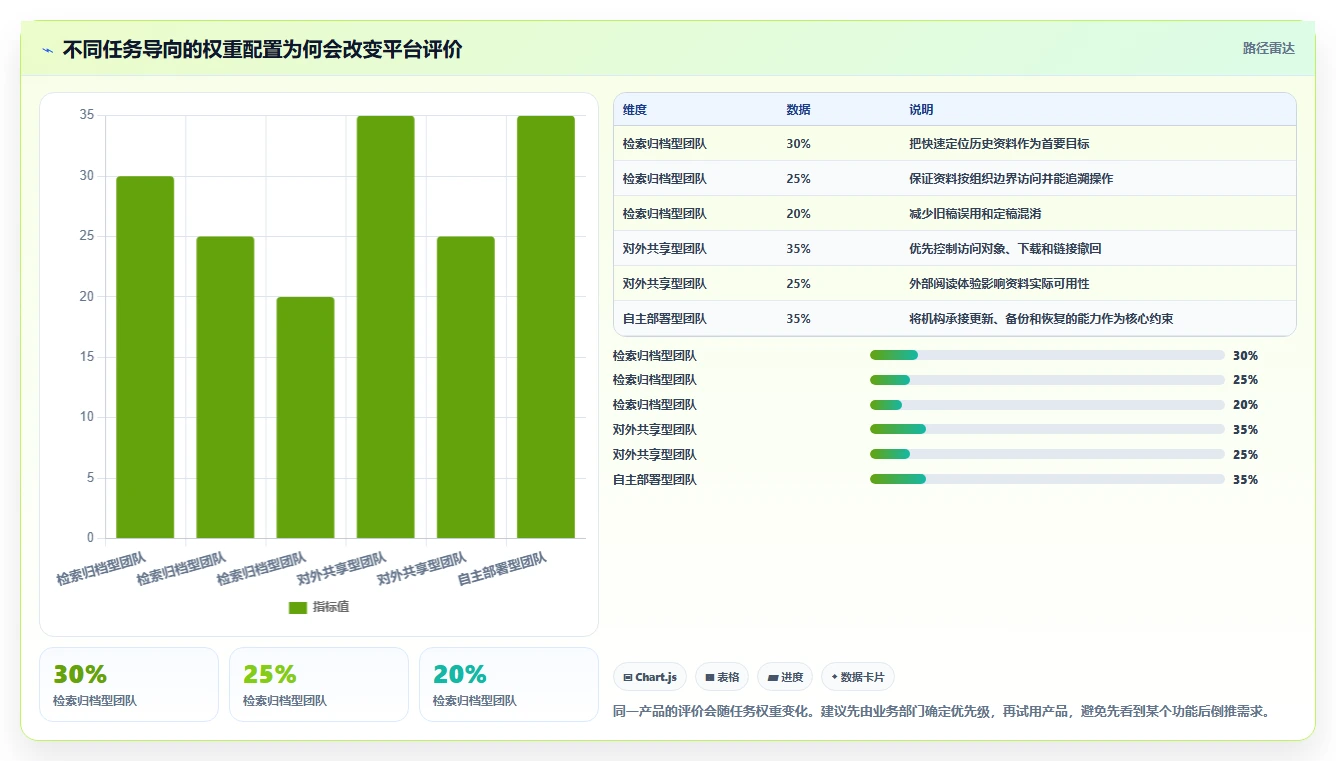Click the 30% progress bar for 检索归档型团队
The width and height of the screenshot is (1336, 761).
(1047, 355)
